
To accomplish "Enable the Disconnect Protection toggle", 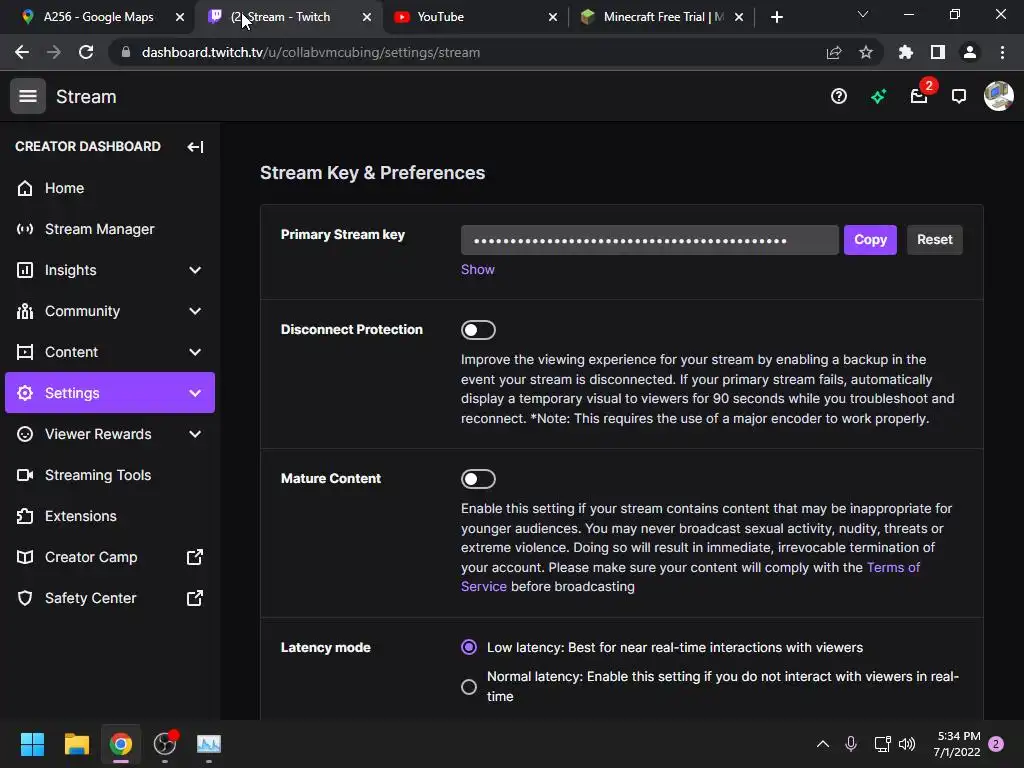I will coord(478,330).
